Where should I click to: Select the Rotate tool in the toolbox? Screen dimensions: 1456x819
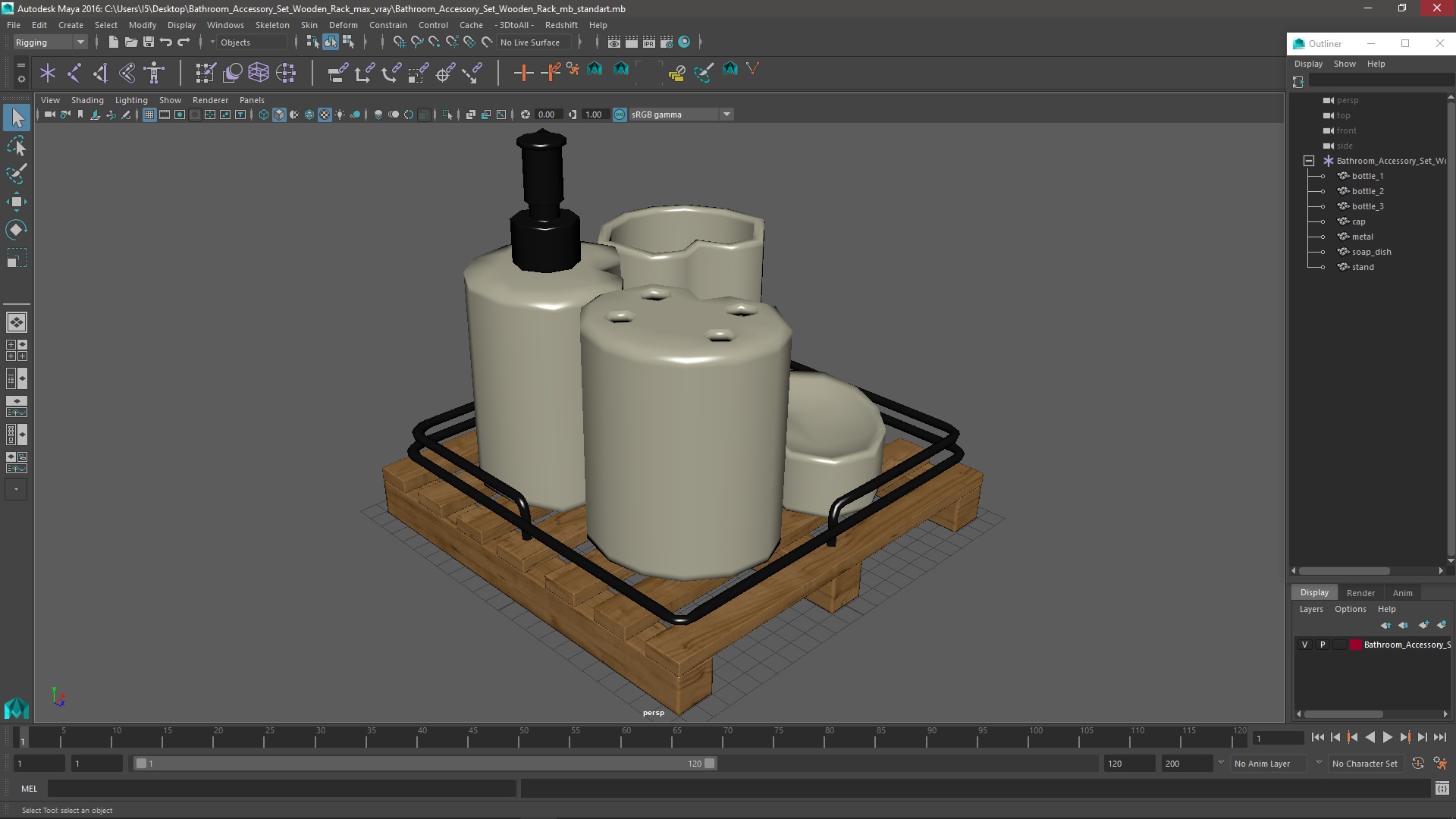[16, 230]
